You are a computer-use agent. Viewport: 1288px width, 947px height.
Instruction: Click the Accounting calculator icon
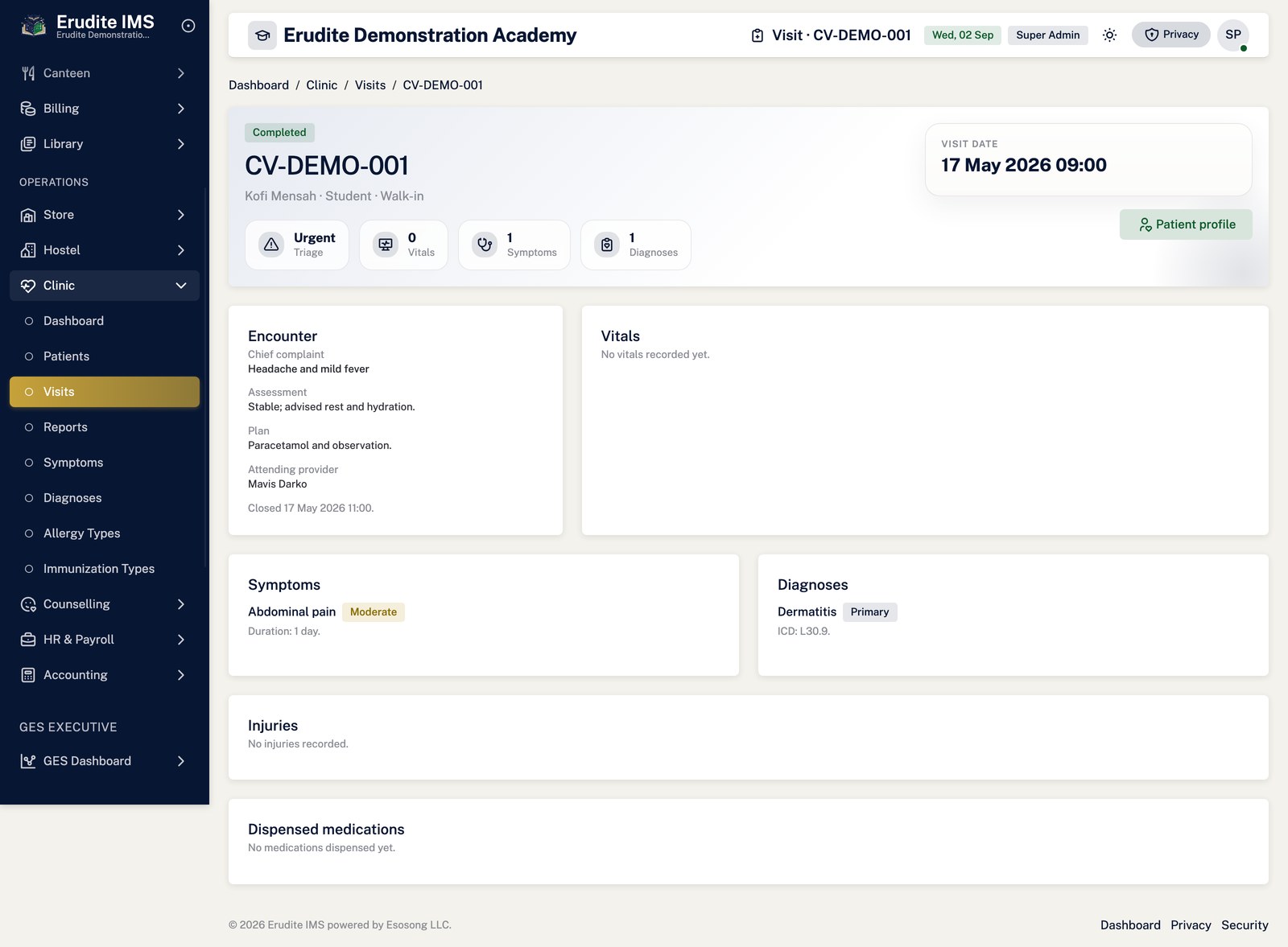(x=28, y=675)
